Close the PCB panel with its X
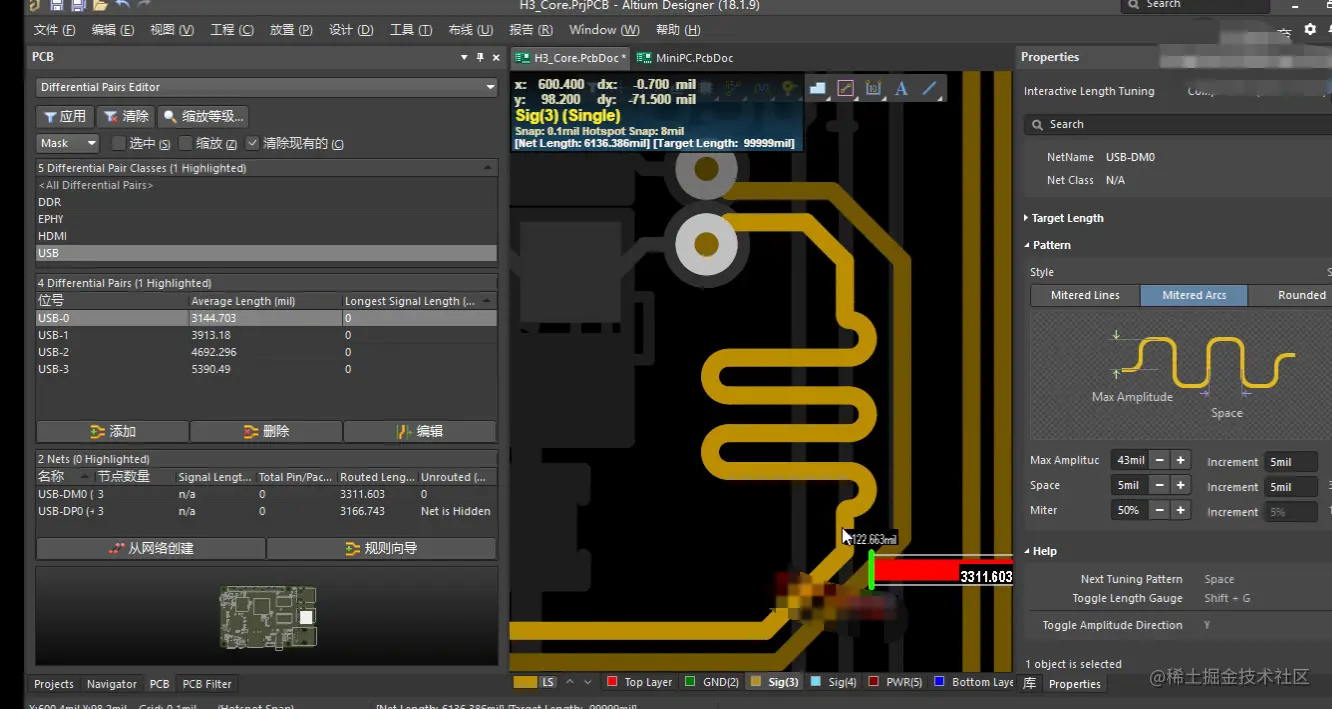This screenshot has height=709, width=1332. tap(494, 58)
